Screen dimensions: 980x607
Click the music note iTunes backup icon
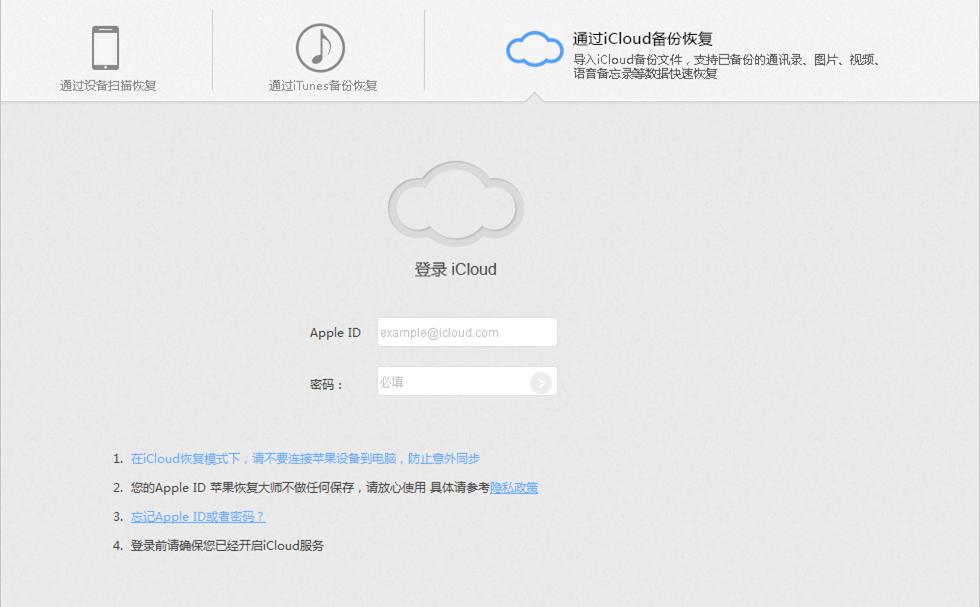tap(320, 47)
